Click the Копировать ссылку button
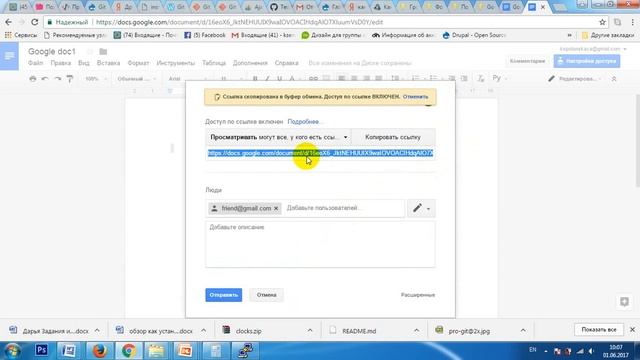Image resolution: width=640 pixels, height=360 pixels. [x=393, y=137]
